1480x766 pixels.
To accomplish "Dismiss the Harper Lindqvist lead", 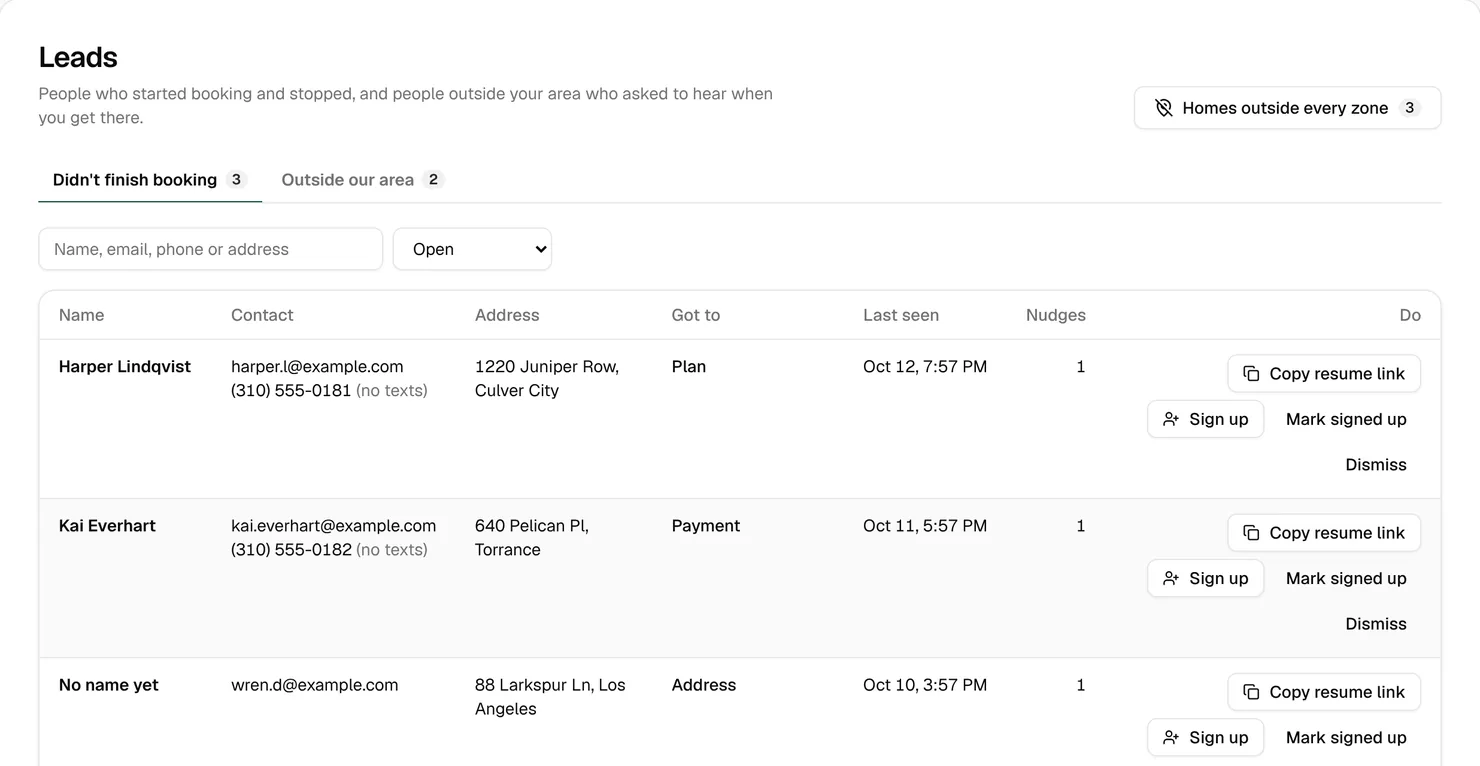I will (1376, 465).
